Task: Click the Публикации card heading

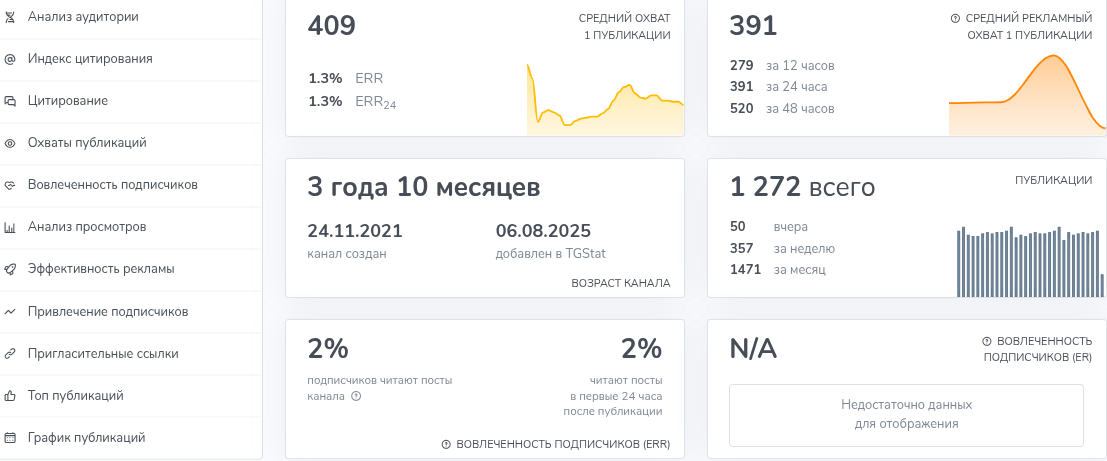Action: 1054,180
